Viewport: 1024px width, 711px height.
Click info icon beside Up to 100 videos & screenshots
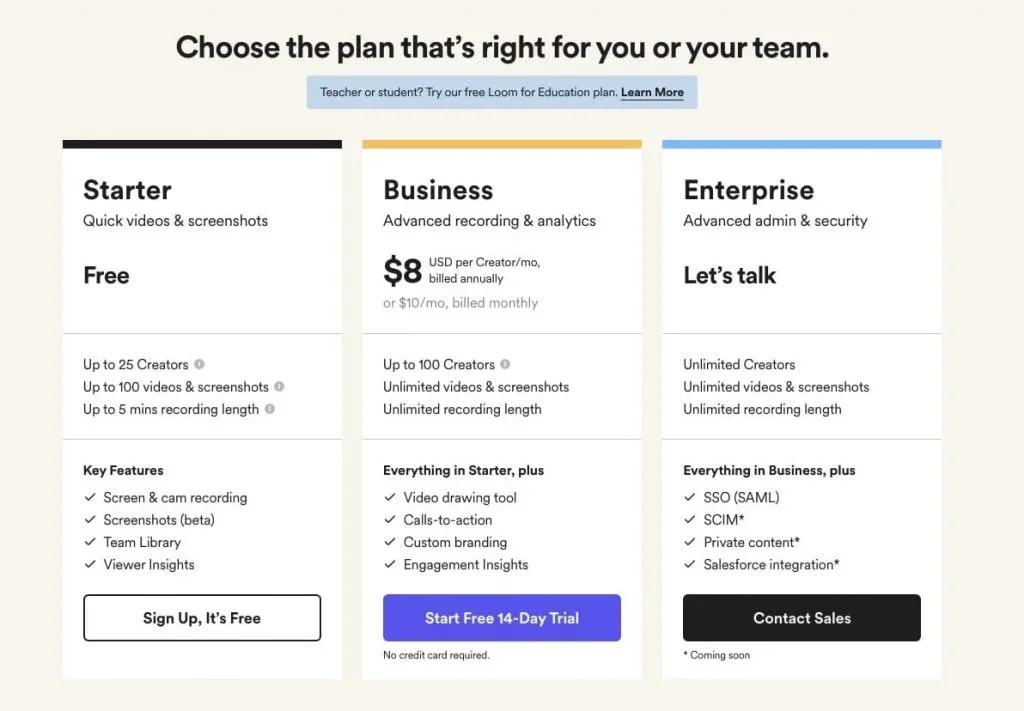point(279,387)
